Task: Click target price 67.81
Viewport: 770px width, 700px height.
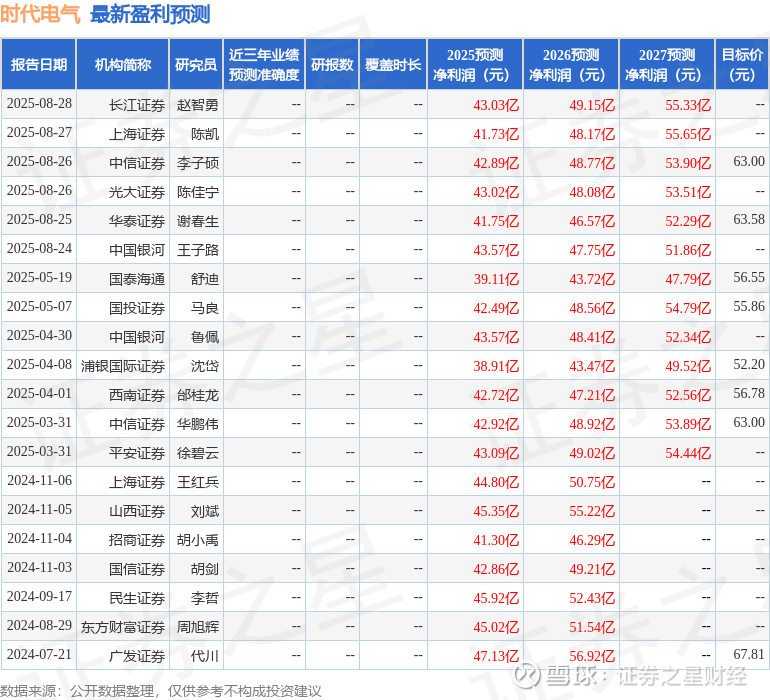Action: (749, 654)
